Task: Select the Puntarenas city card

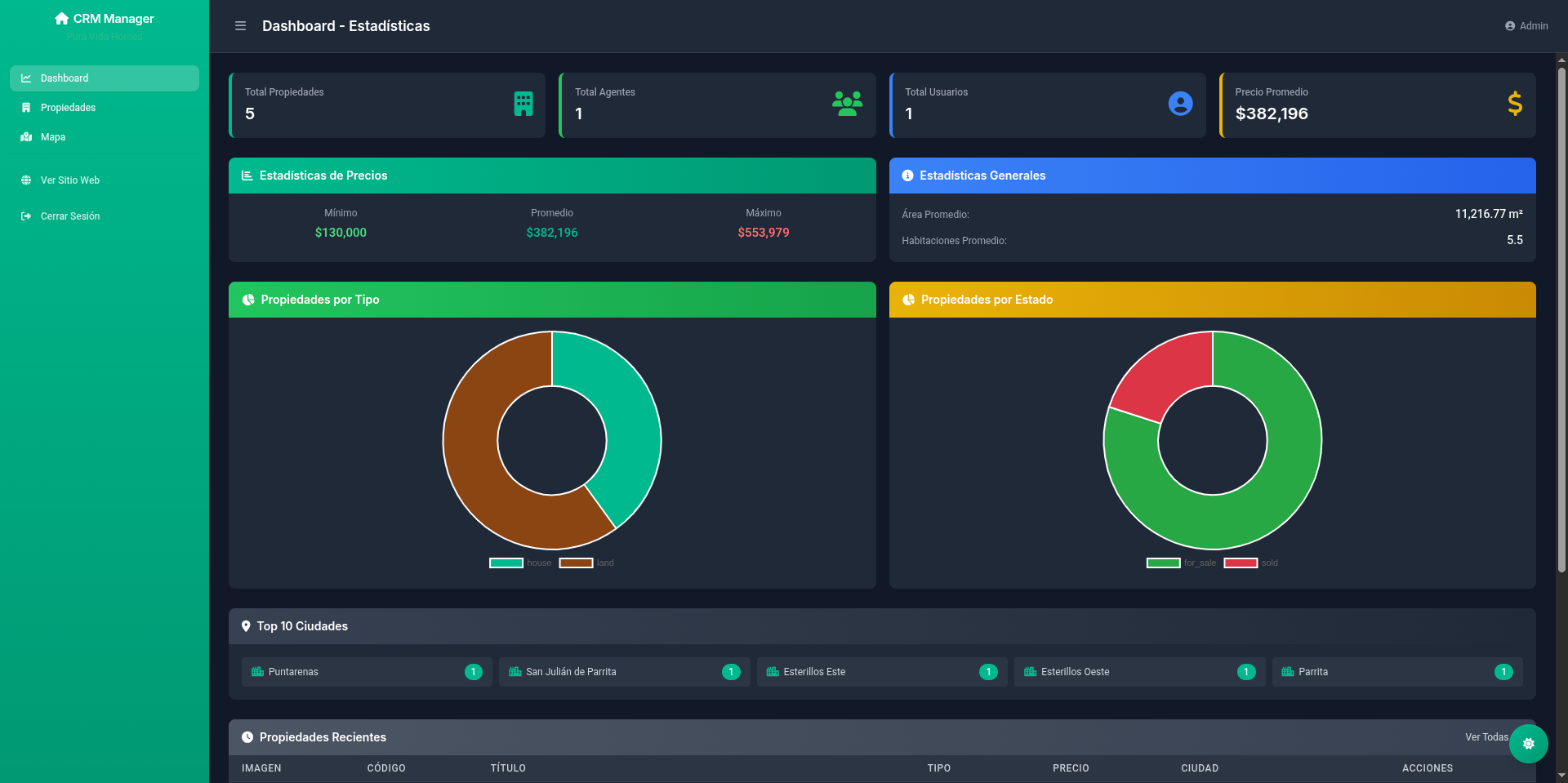Action: tap(367, 672)
